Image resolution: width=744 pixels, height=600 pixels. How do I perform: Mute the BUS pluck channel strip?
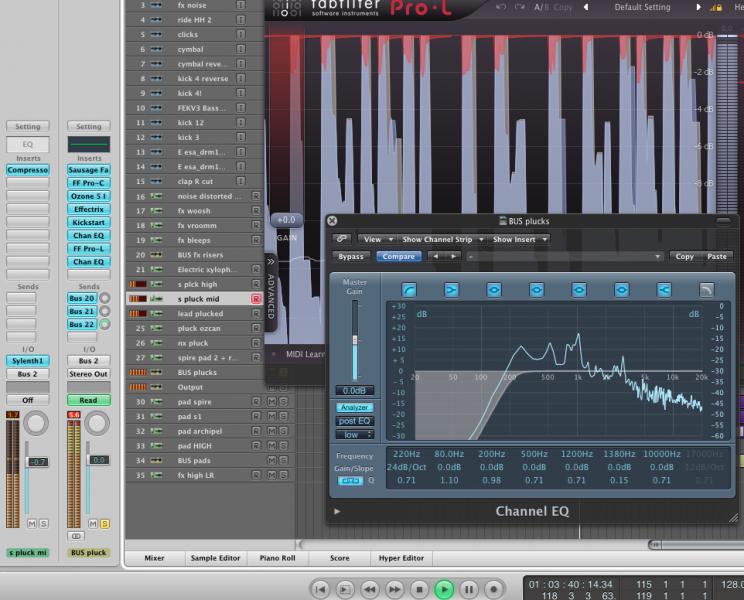pos(93,524)
